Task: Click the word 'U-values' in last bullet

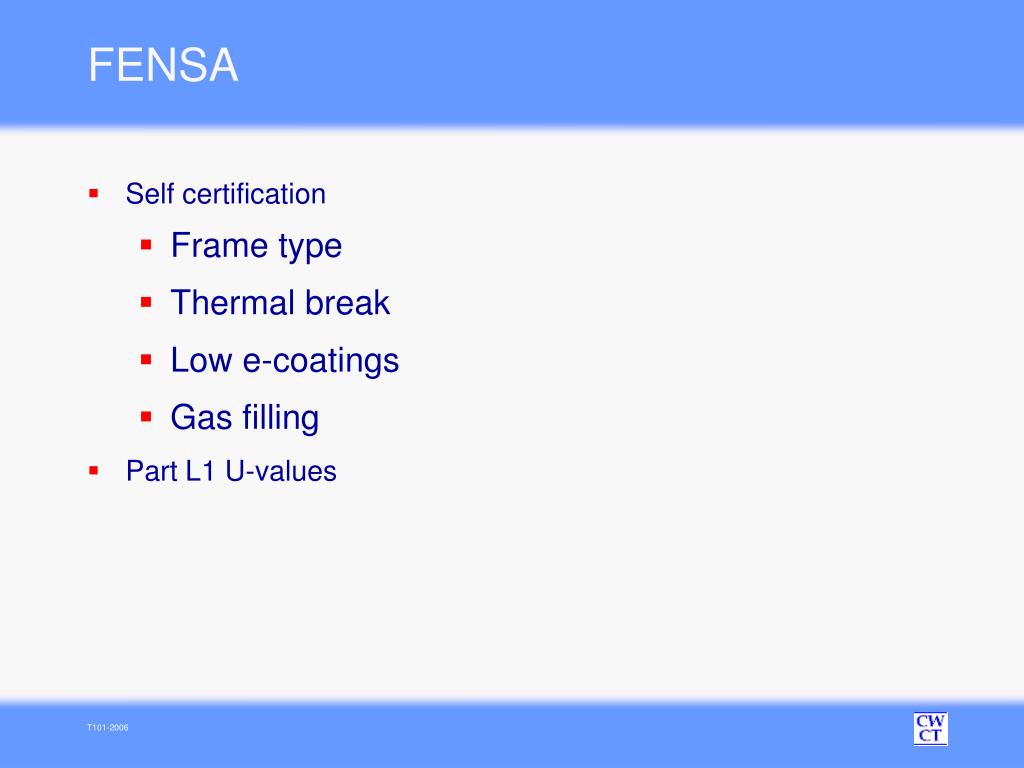Action: tap(281, 471)
